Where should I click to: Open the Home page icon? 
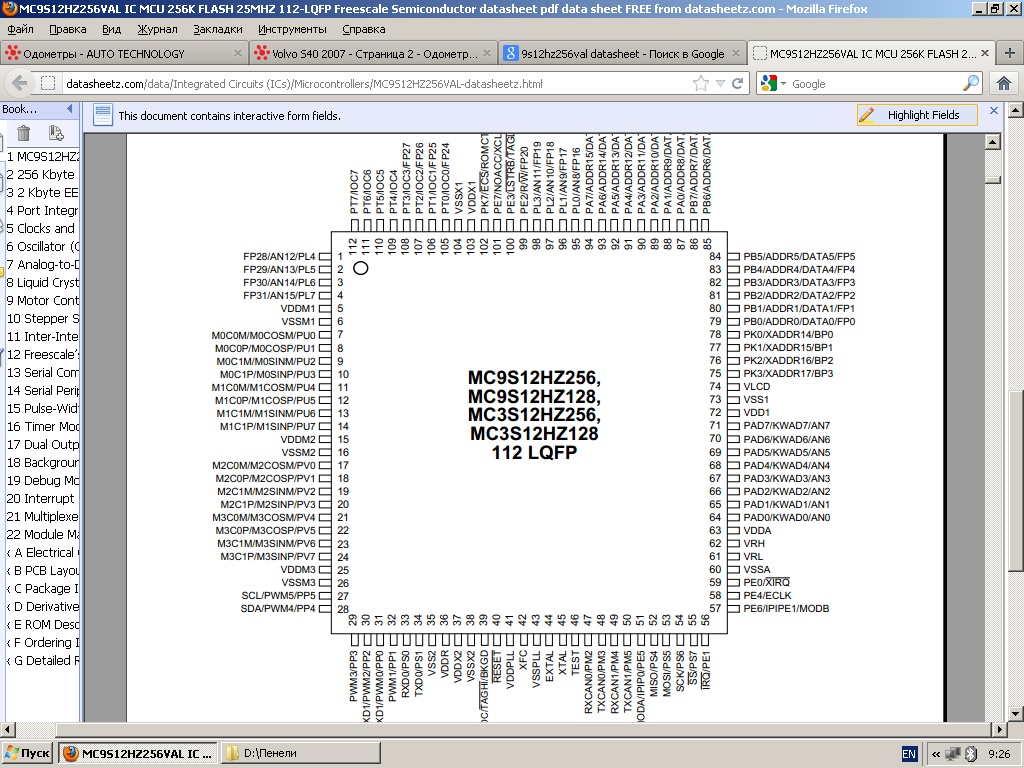(x=1004, y=84)
